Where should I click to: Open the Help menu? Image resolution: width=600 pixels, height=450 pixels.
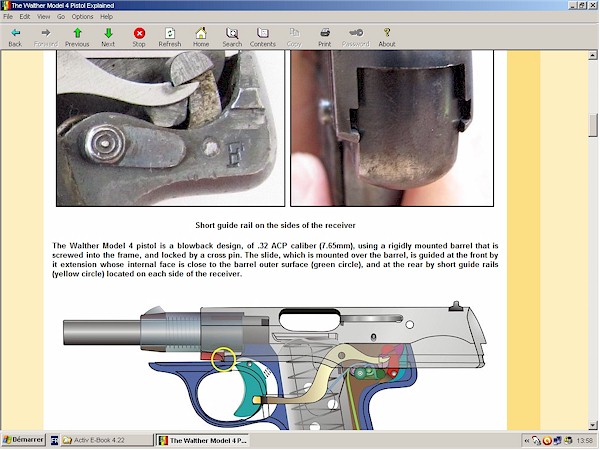click(106, 16)
